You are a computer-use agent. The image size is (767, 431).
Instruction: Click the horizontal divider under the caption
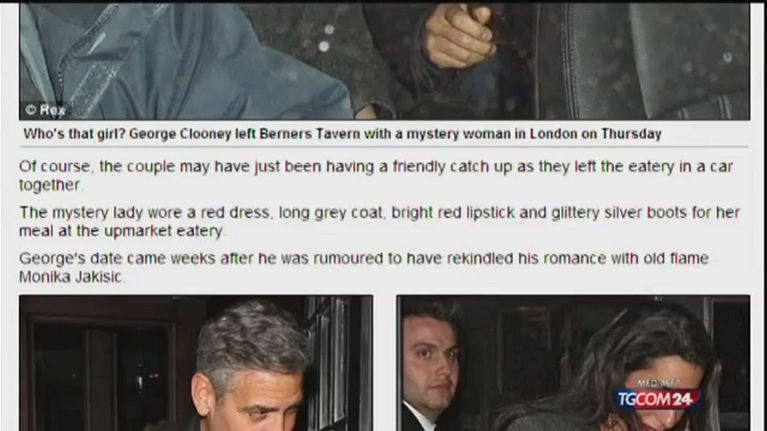(x=384, y=146)
